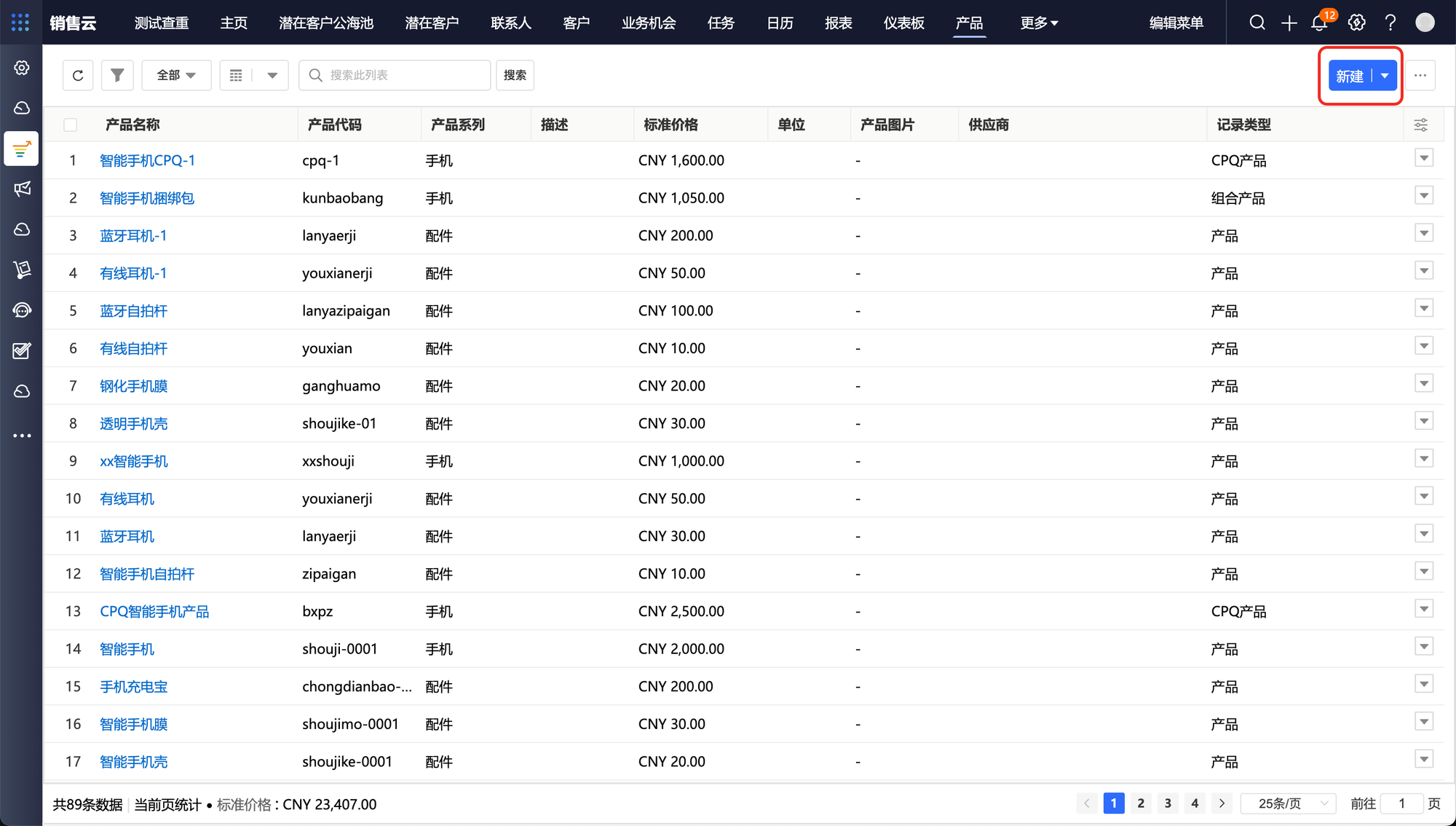Click the app launcher grid icon
The height and width of the screenshot is (826, 1456).
tap(20, 23)
